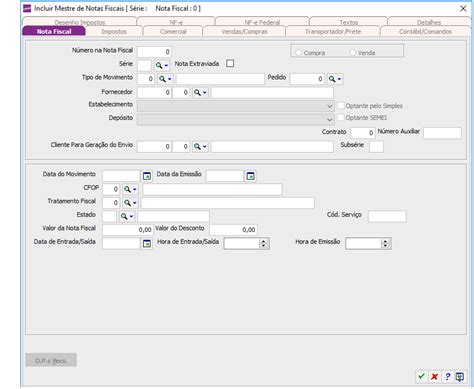474x389 pixels.
Task: Expand the Depósito dropdown
Action: click(329, 119)
